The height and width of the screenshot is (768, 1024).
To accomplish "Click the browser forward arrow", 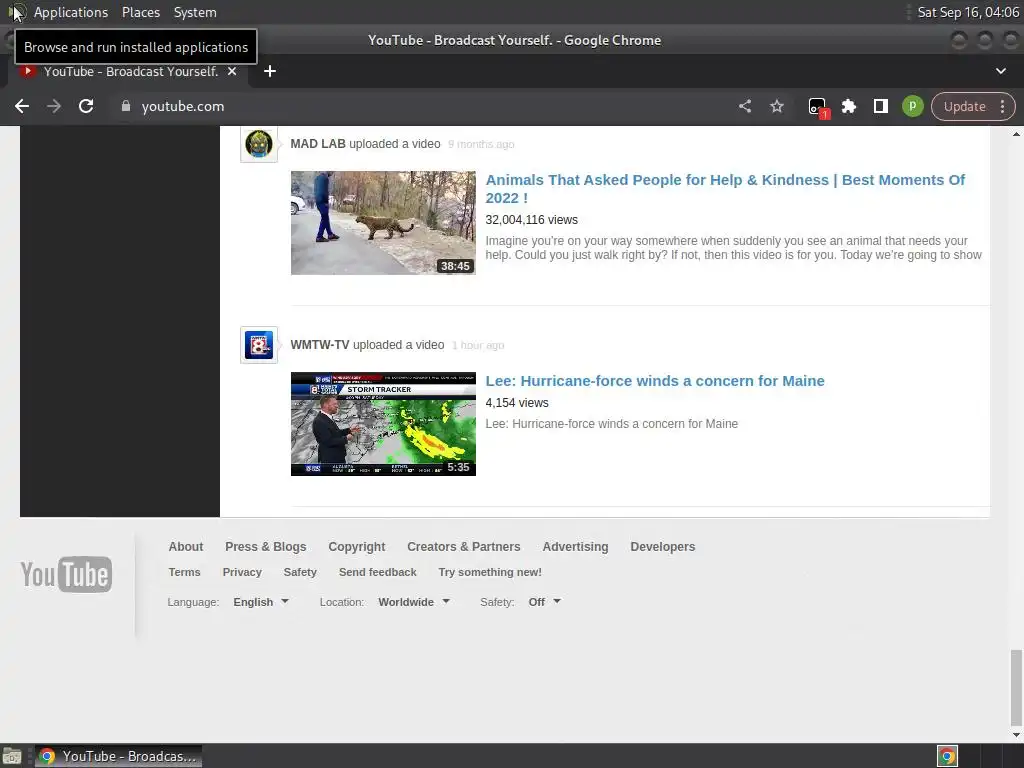I will [54, 106].
